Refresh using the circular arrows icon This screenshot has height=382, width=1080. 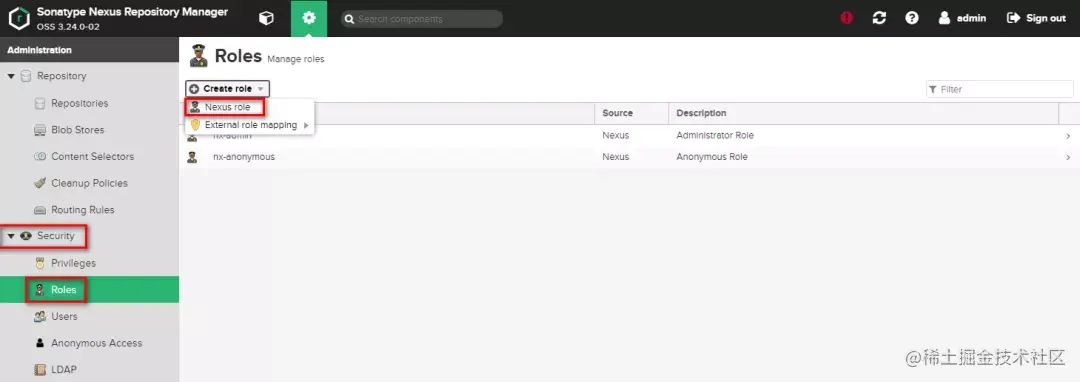tap(879, 19)
